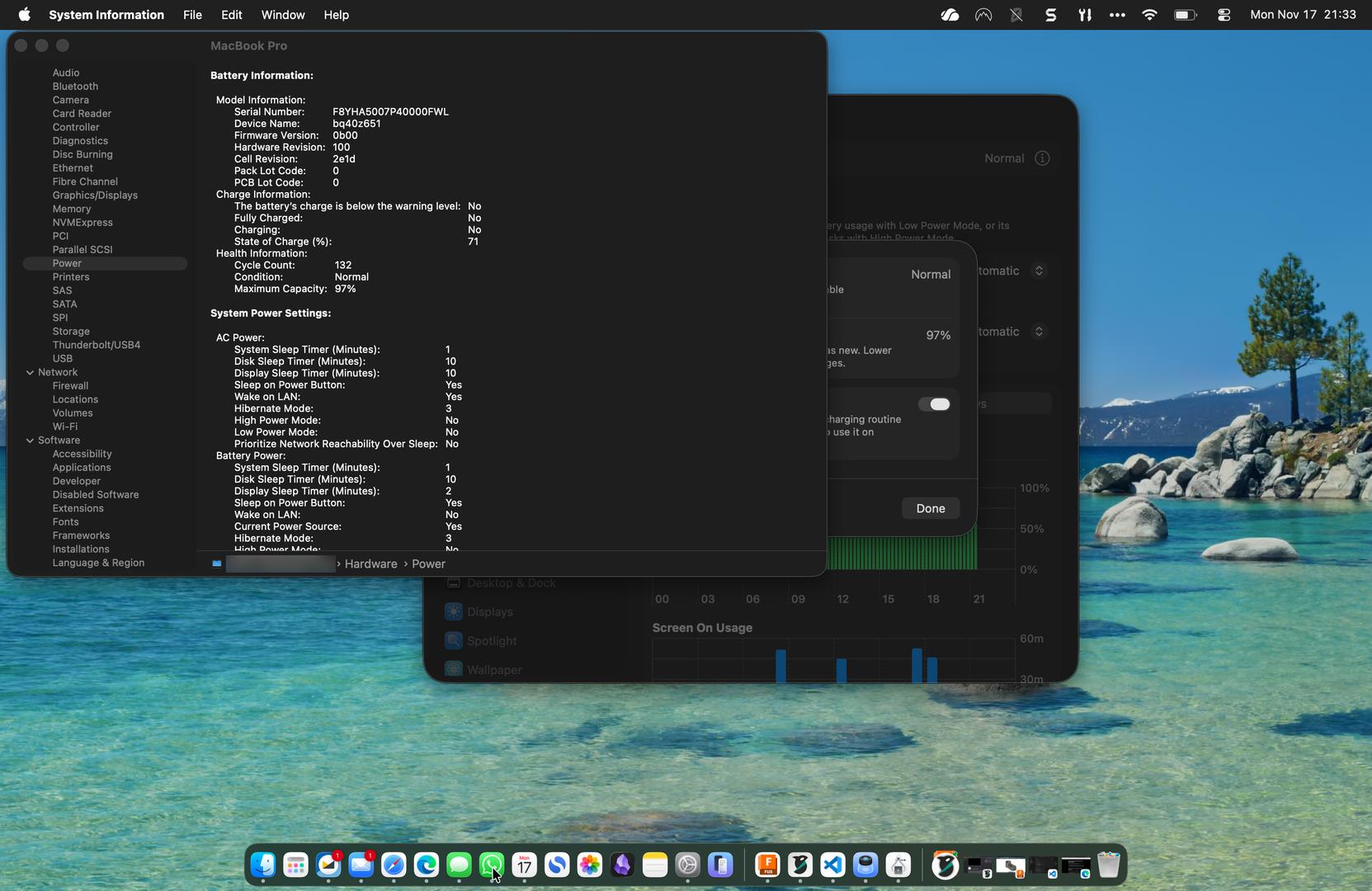Click the battery status menu bar icon
Screen dimensions: 1372x891
pyautogui.click(x=1185, y=15)
